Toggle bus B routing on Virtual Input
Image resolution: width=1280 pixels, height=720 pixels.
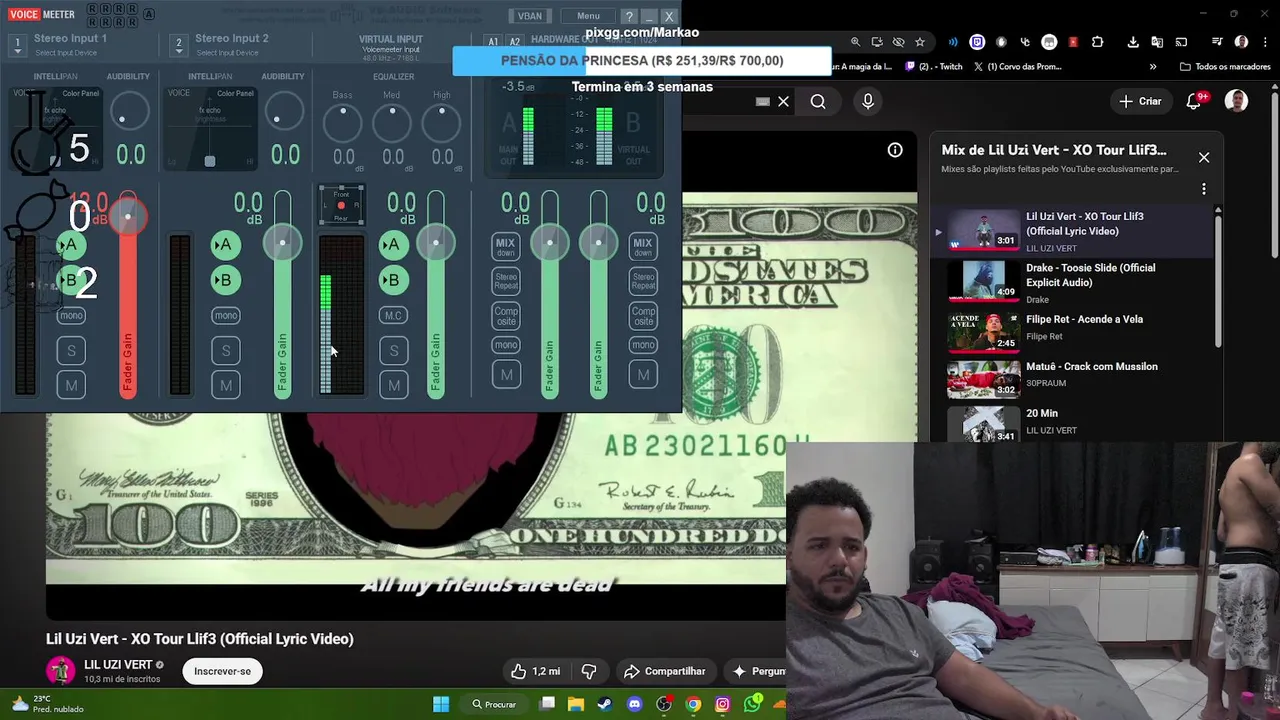pyautogui.click(x=393, y=280)
